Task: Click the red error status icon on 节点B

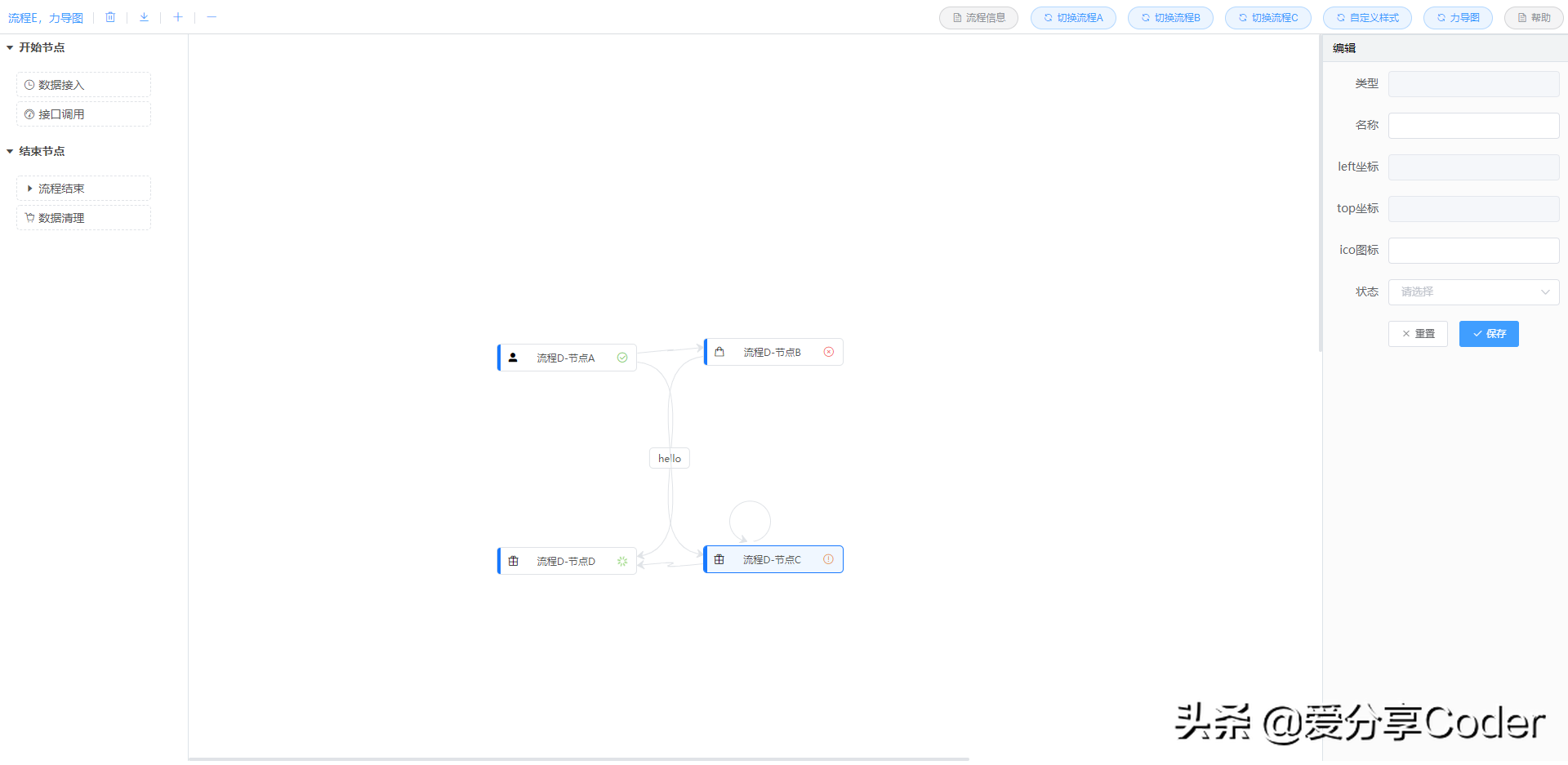Action: click(x=829, y=352)
